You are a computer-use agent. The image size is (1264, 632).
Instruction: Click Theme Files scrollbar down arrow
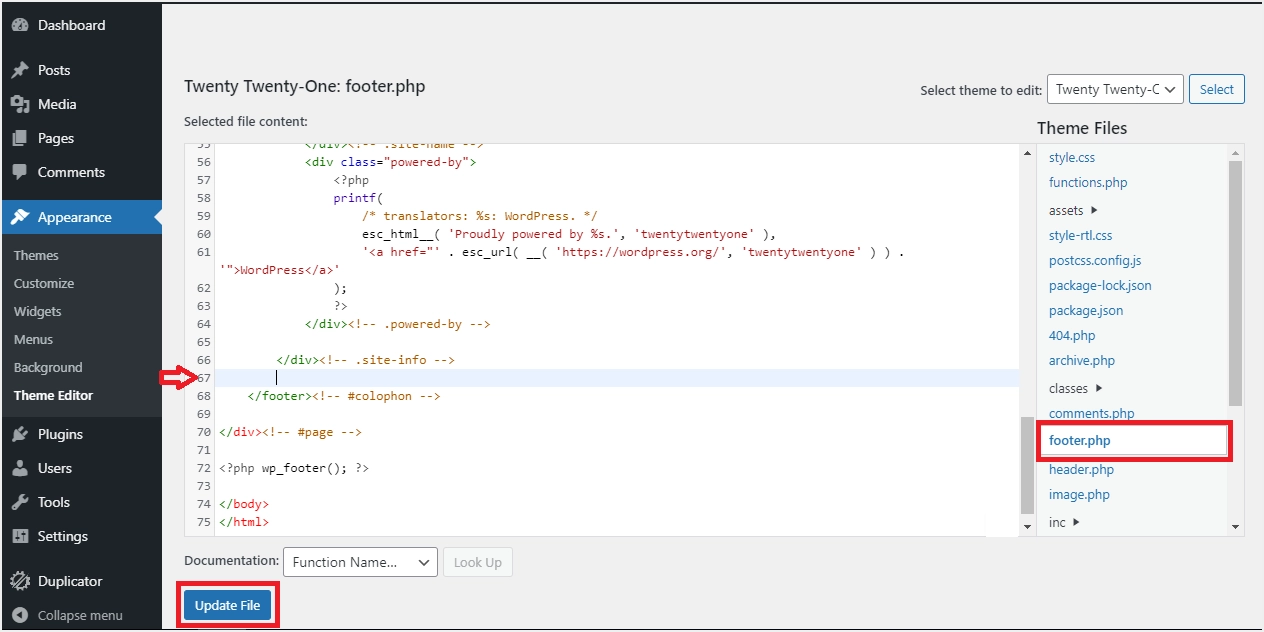pos(1235,526)
